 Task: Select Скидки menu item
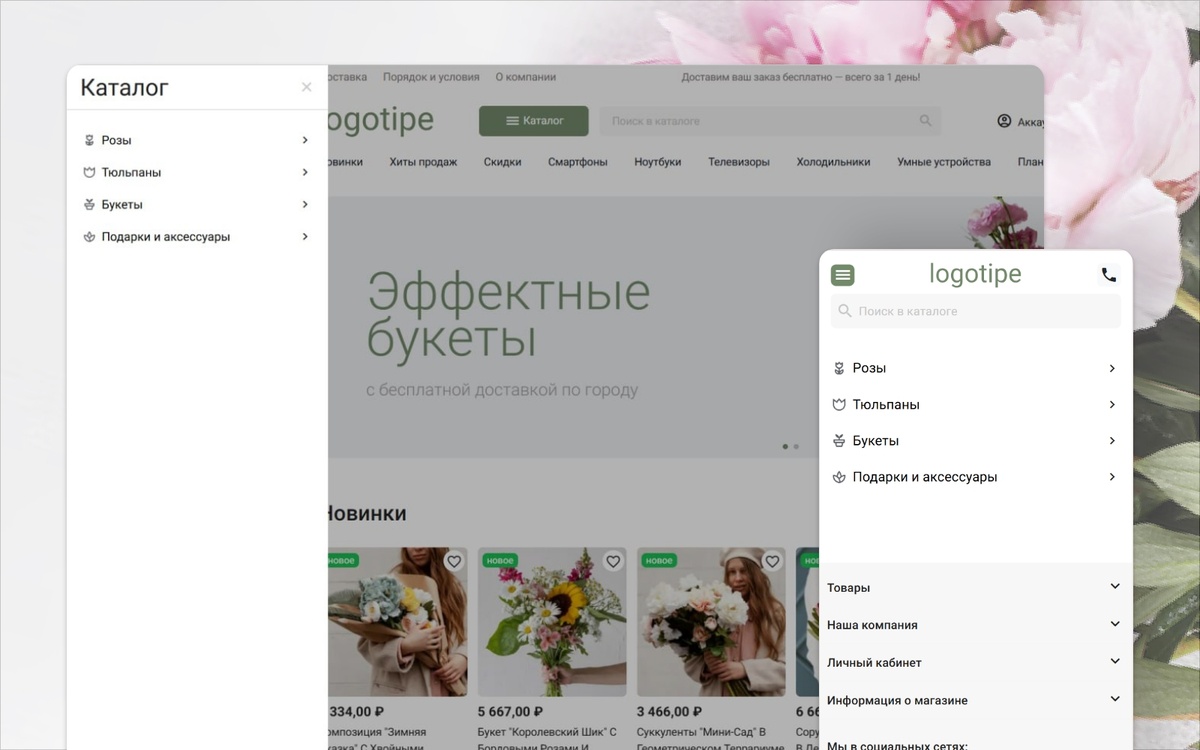pyautogui.click(x=502, y=162)
